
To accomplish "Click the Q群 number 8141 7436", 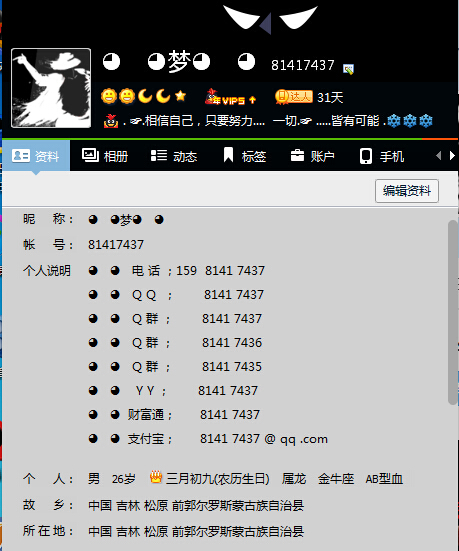I will tap(232, 343).
